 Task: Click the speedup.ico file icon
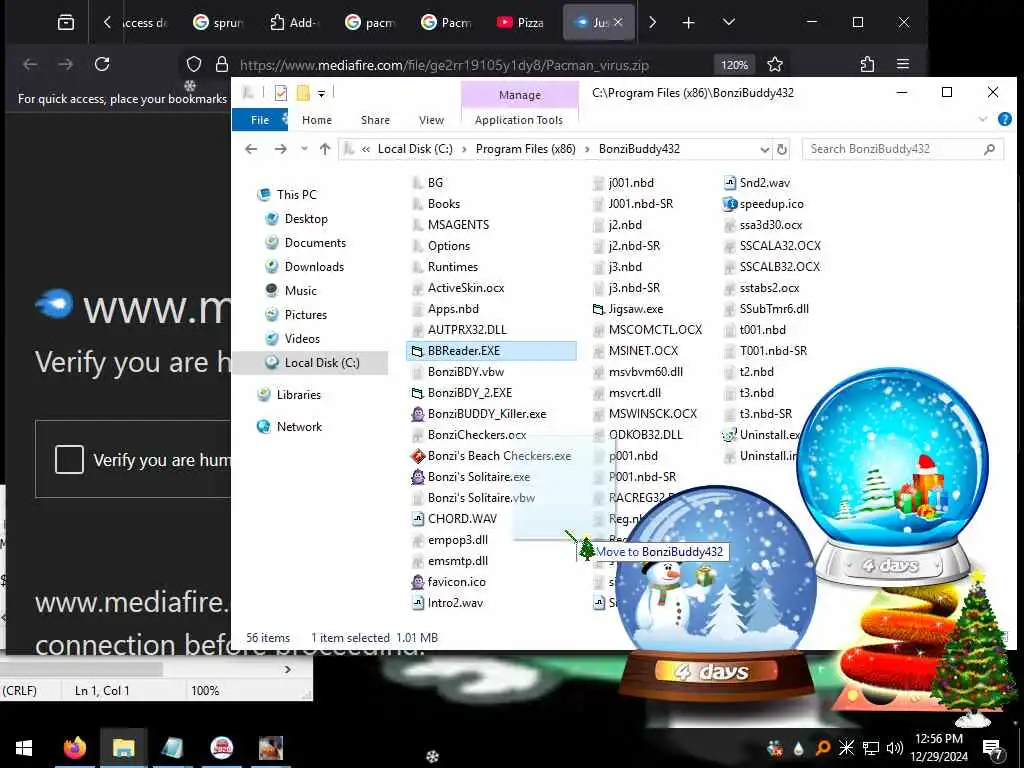coord(729,204)
